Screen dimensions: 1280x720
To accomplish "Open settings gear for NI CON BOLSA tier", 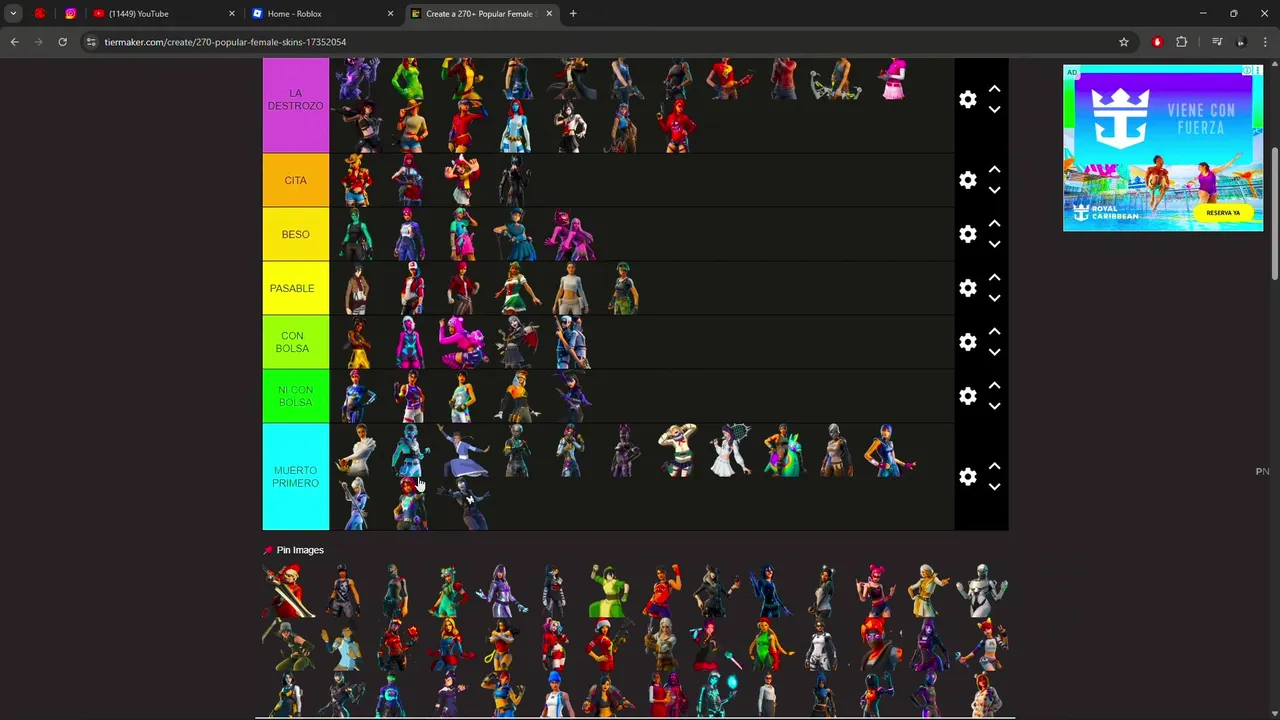I will [967, 396].
